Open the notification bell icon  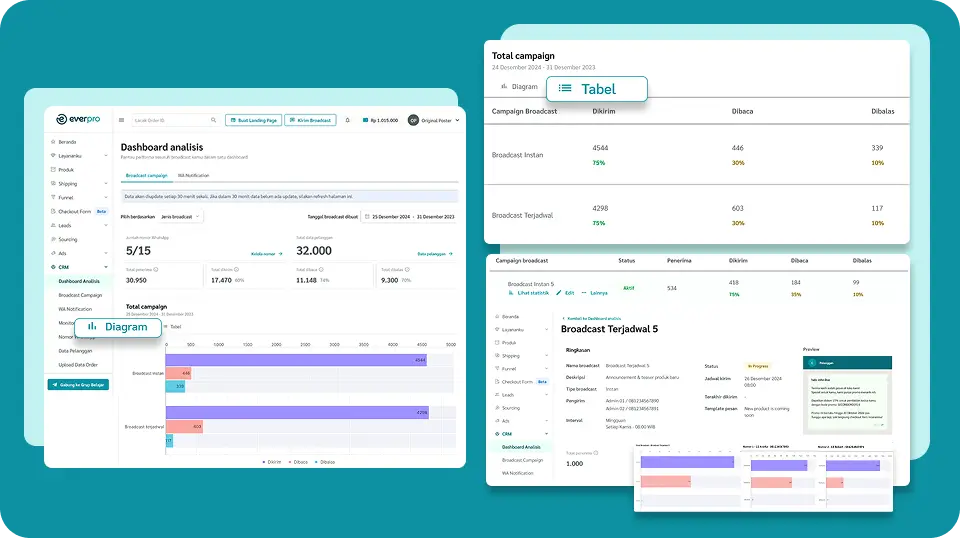(348, 120)
